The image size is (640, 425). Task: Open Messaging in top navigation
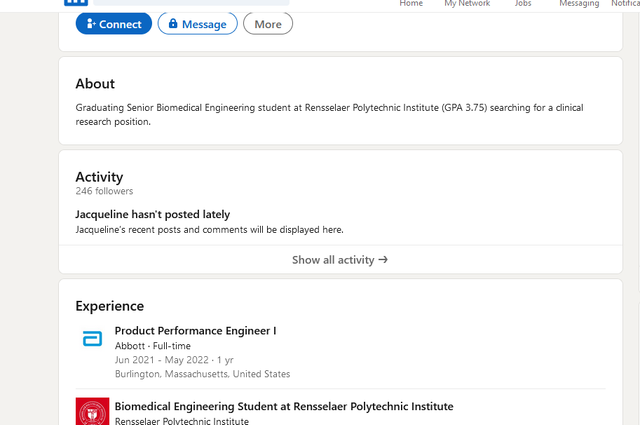point(579,3)
